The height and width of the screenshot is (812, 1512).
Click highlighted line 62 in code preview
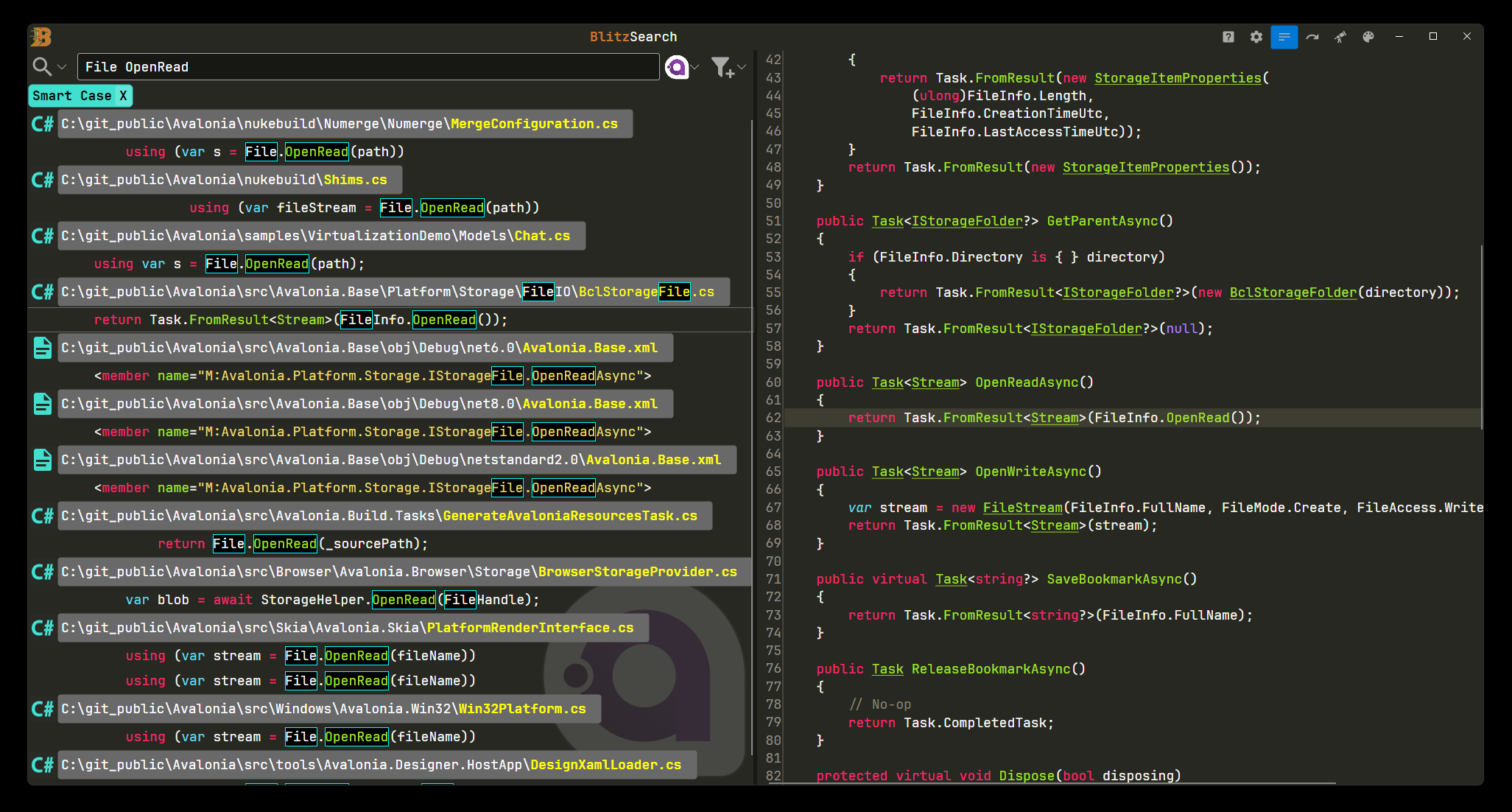click(1133, 418)
